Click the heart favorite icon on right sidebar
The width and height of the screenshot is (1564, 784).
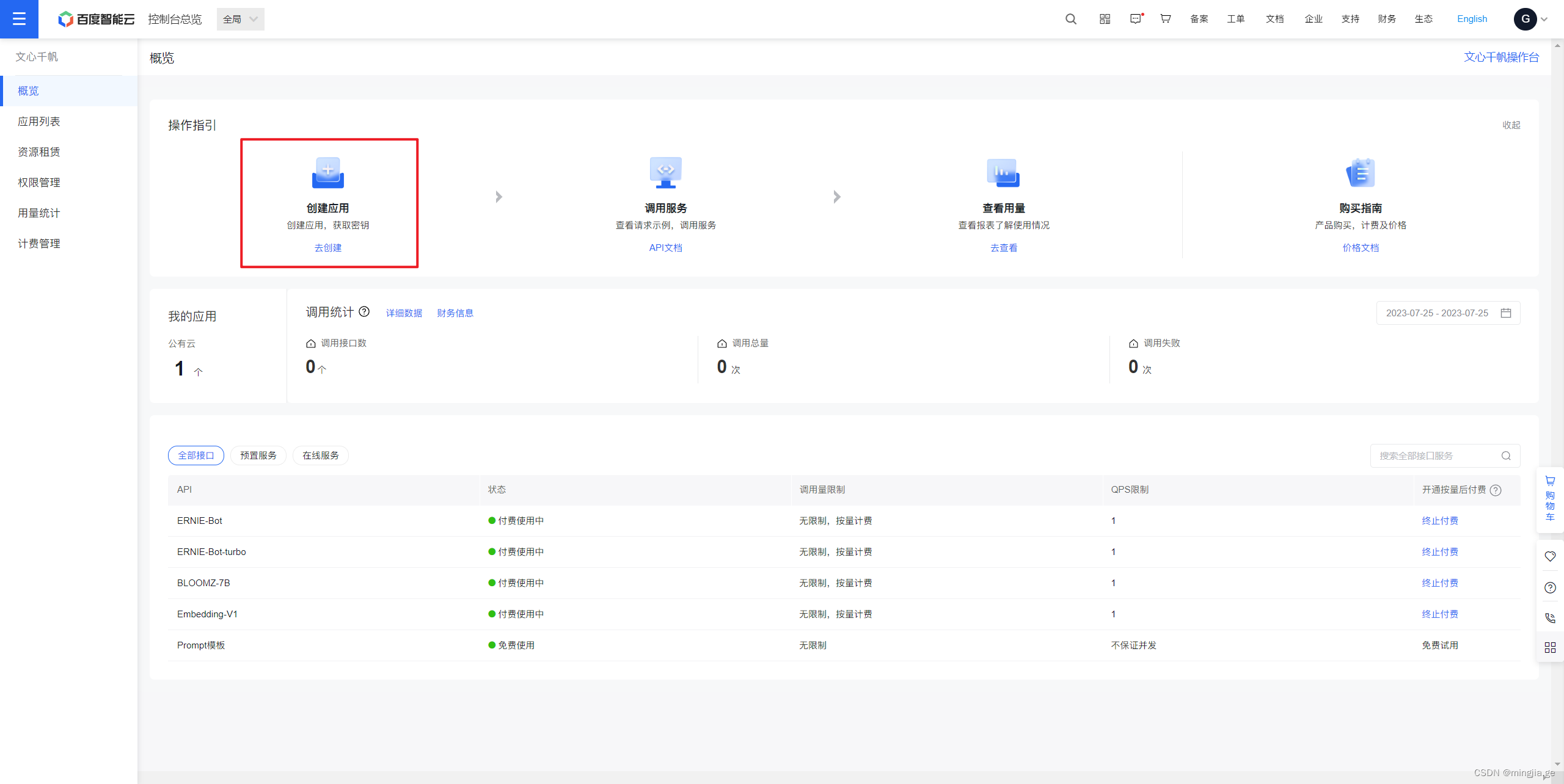coord(1550,556)
